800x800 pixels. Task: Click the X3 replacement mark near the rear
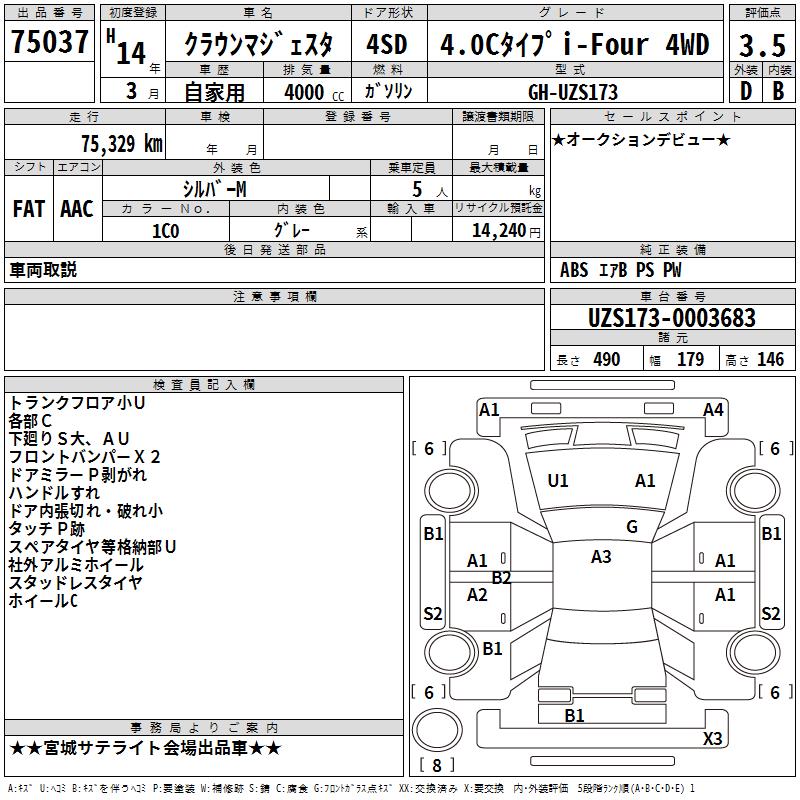point(713,739)
